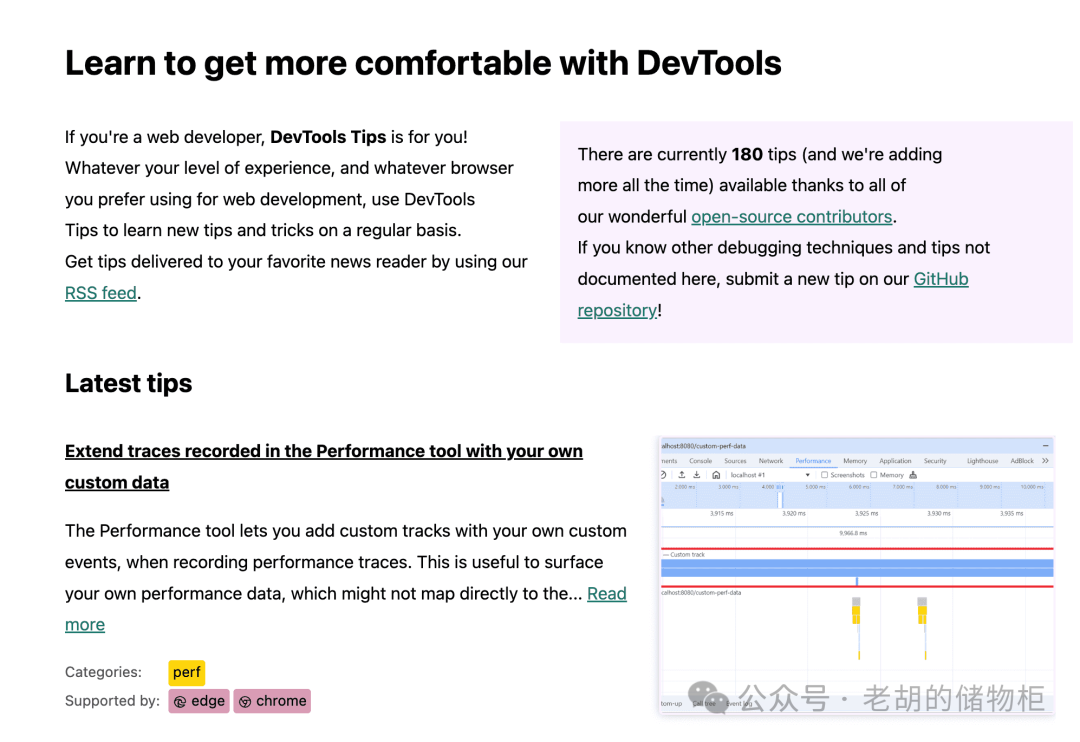Click the 'Latest tips' heading

[129, 383]
